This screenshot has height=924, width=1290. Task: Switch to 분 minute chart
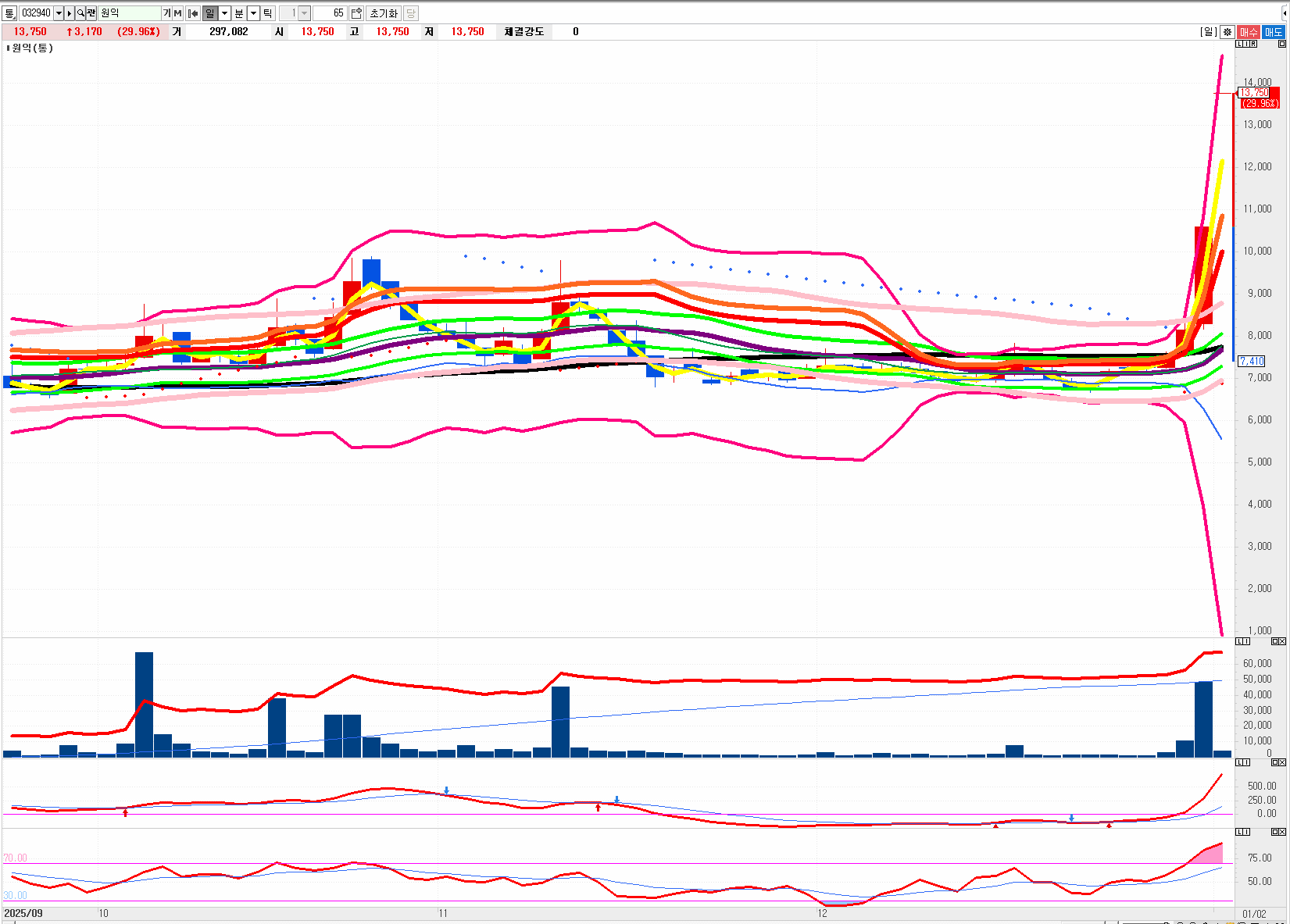pos(239,13)
